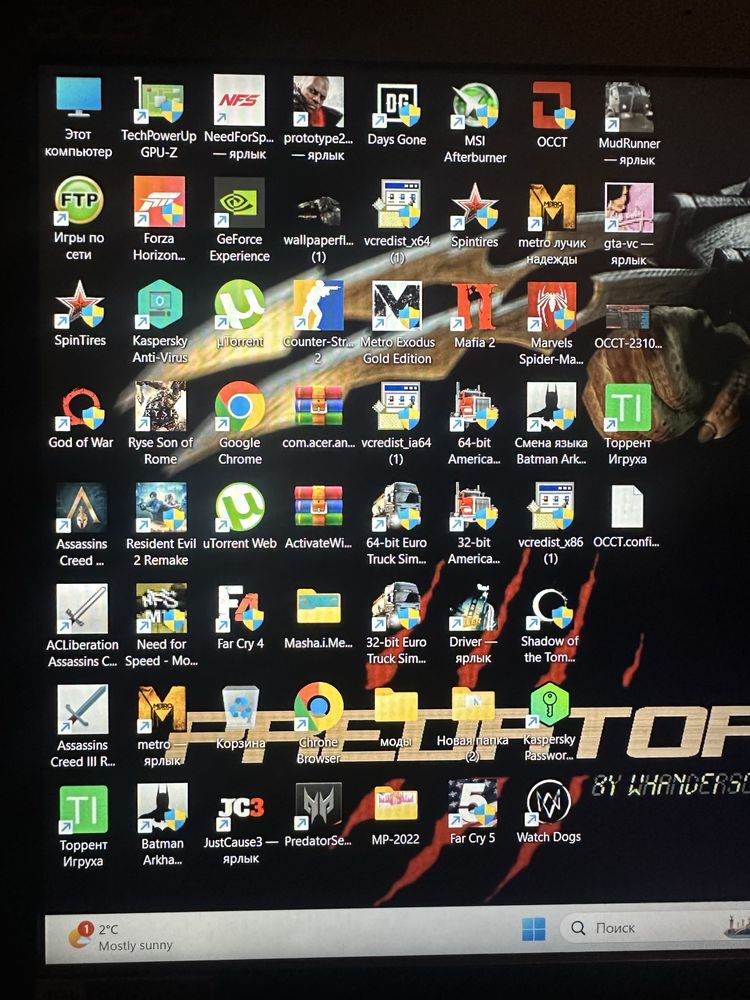This screenshot has height=1000, width=750.
Task: Open Google Chrome desktop icon
Action: [240, 407]
